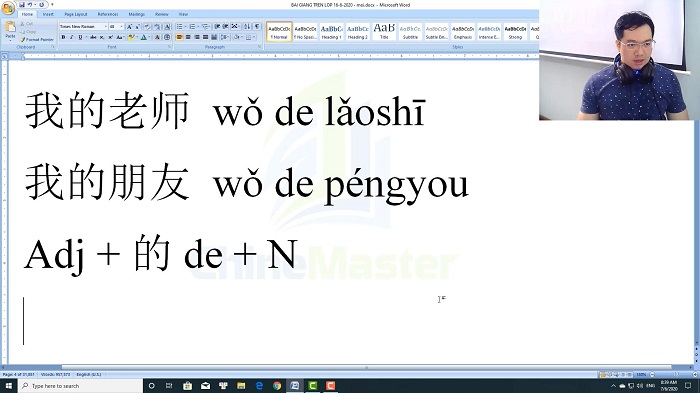Open the Paragraph dialog launcher
Image resolution: width=700 pixels, height=393 pixels.
coord(260,47)
